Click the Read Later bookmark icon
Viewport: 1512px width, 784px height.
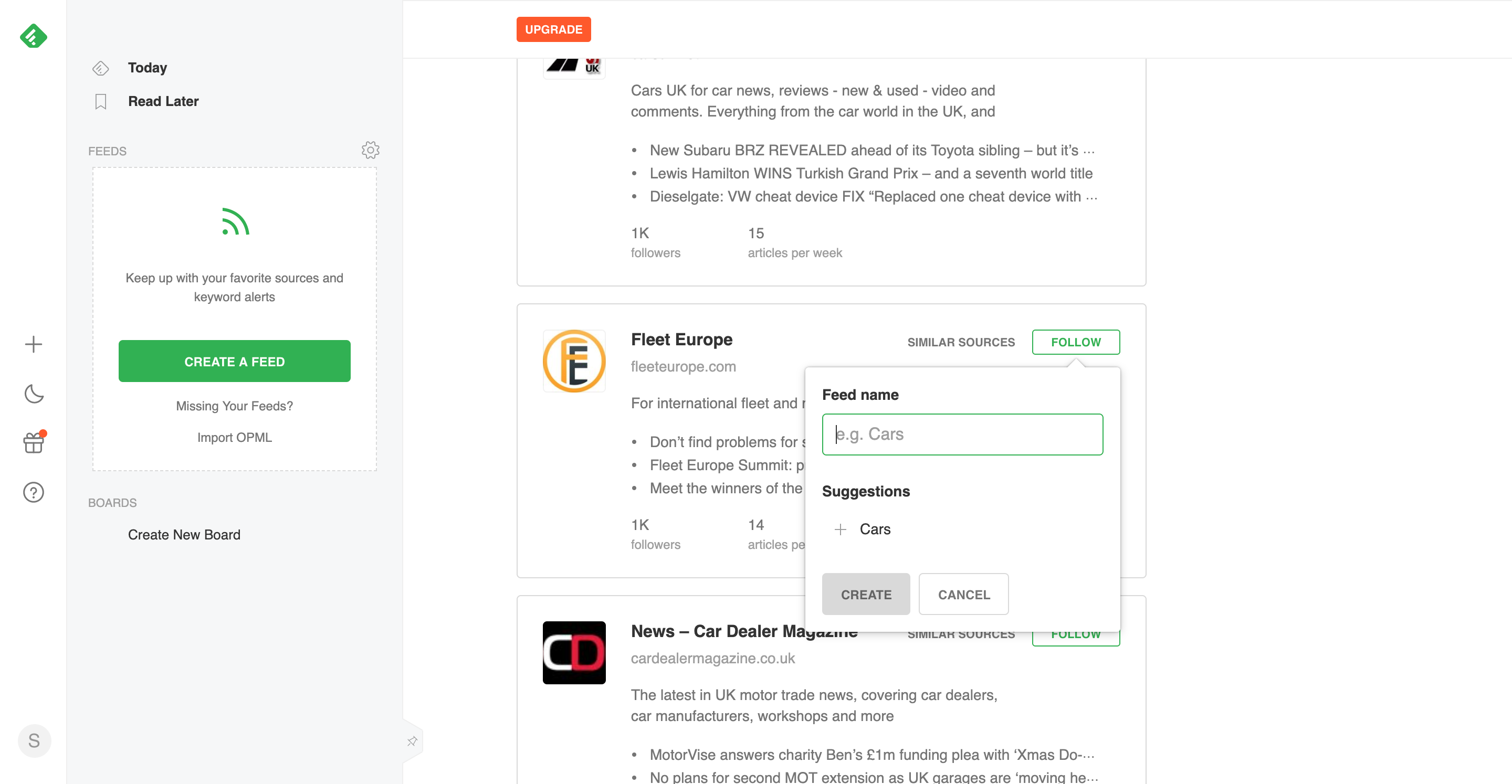coord(100,101)
